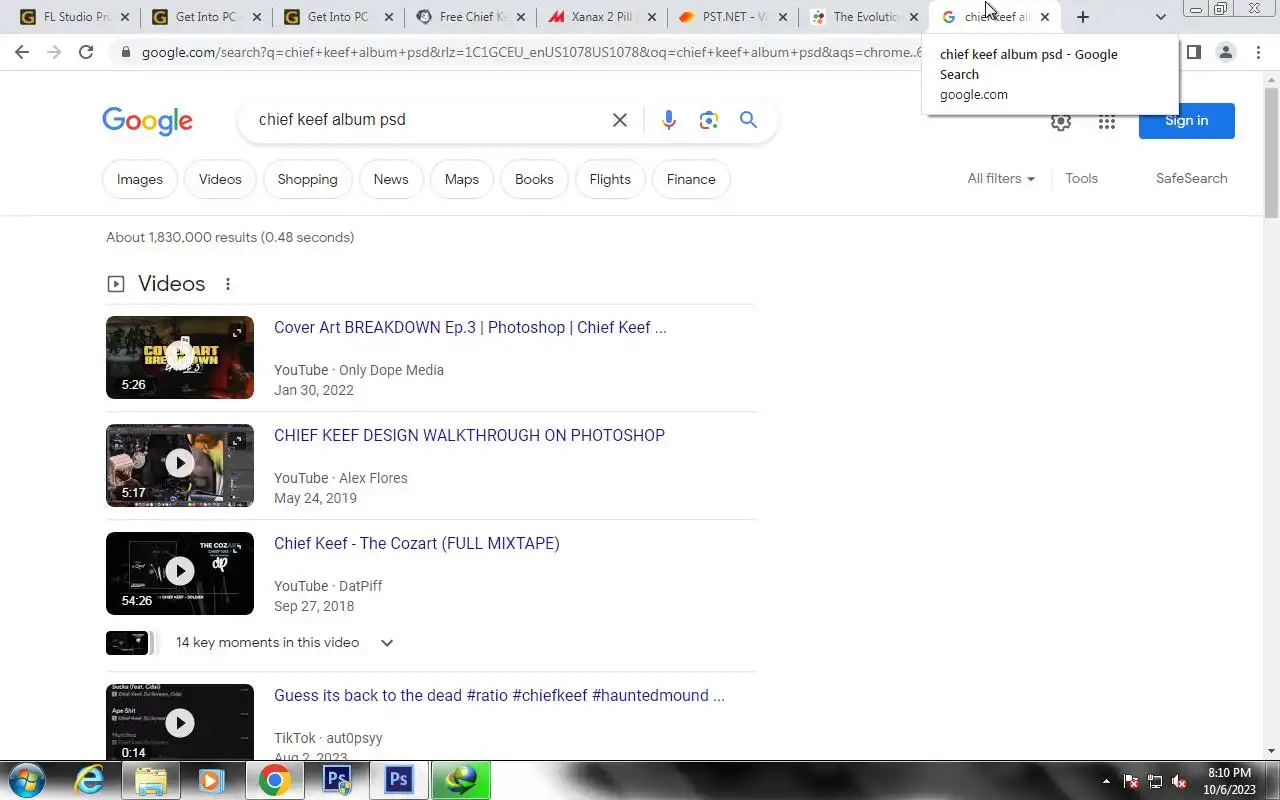1280x800 pixels.
Task: Click the key moments preview thumbnail
Action: (x=127, y=643)
